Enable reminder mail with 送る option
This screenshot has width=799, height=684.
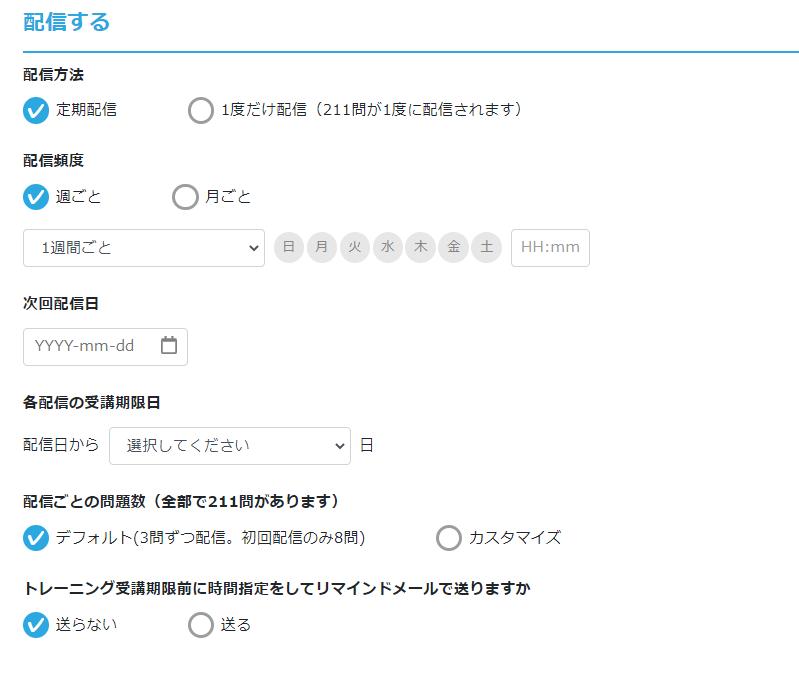click(201, 625)
